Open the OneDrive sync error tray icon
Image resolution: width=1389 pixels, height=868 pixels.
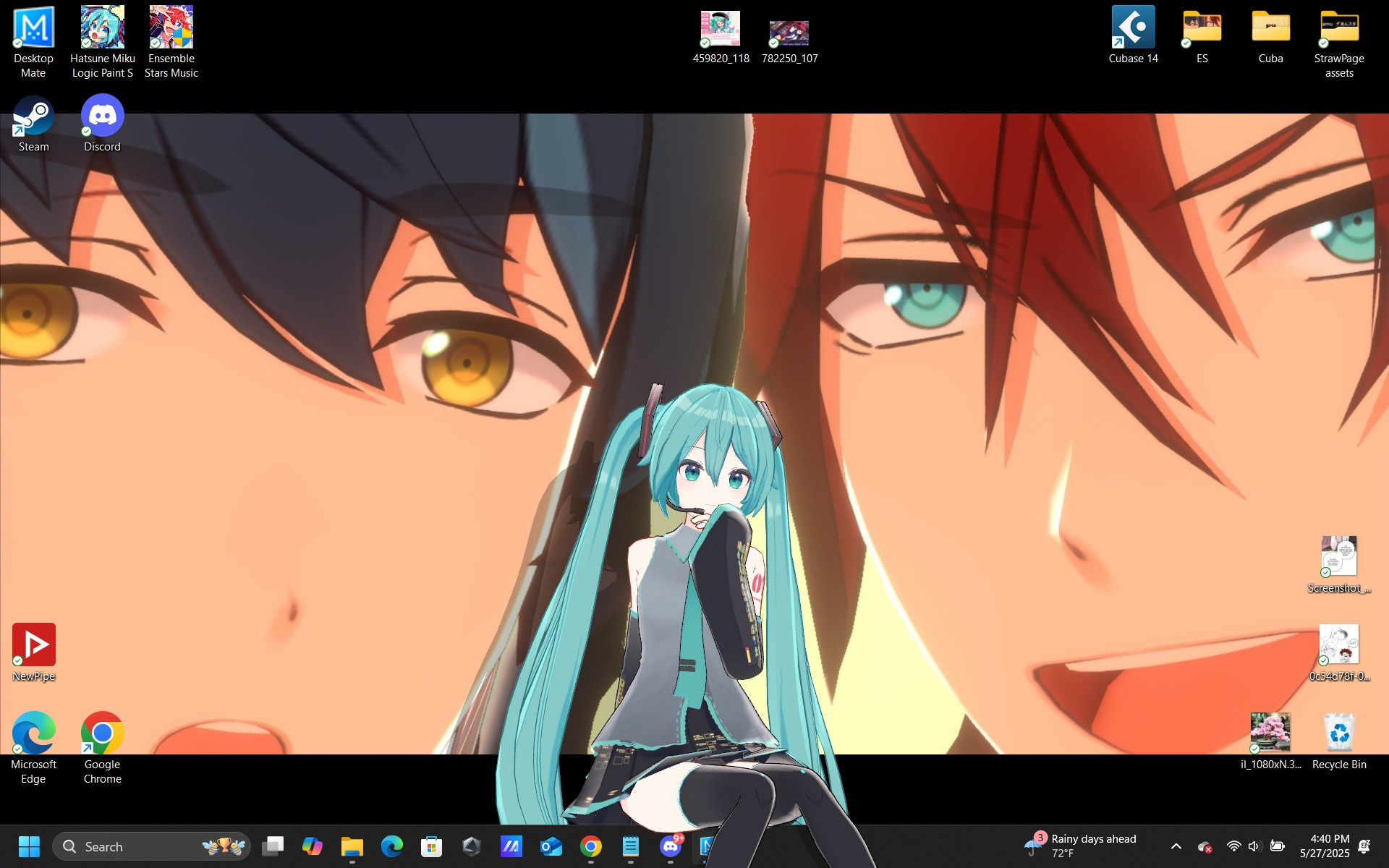1205,846
